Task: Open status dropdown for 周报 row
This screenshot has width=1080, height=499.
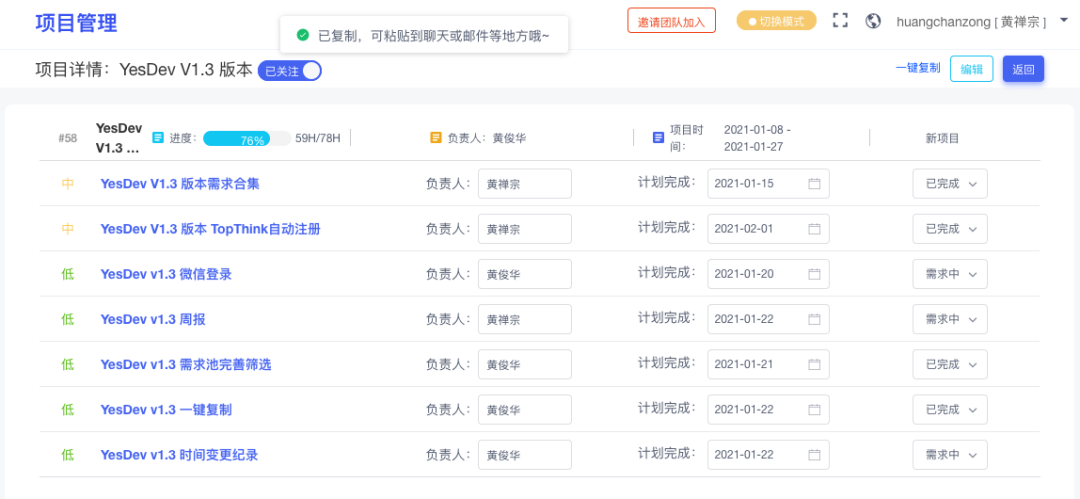Action: [x=950, y=319]
